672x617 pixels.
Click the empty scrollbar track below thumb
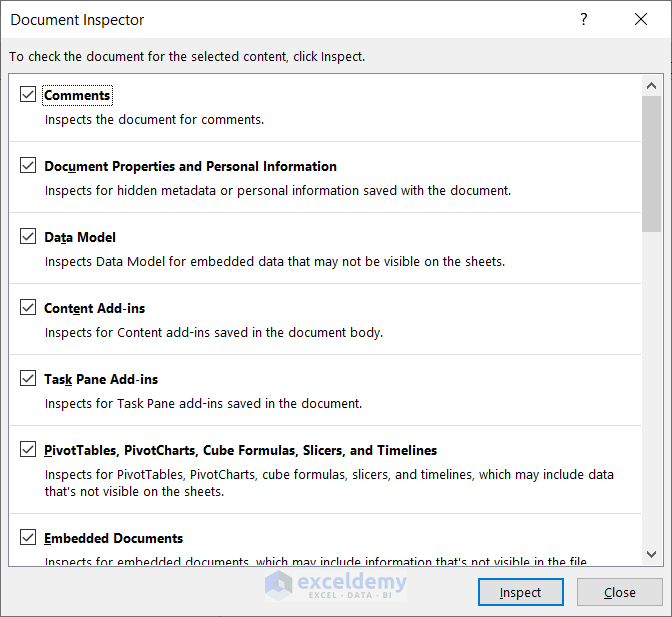pos(651,400)
